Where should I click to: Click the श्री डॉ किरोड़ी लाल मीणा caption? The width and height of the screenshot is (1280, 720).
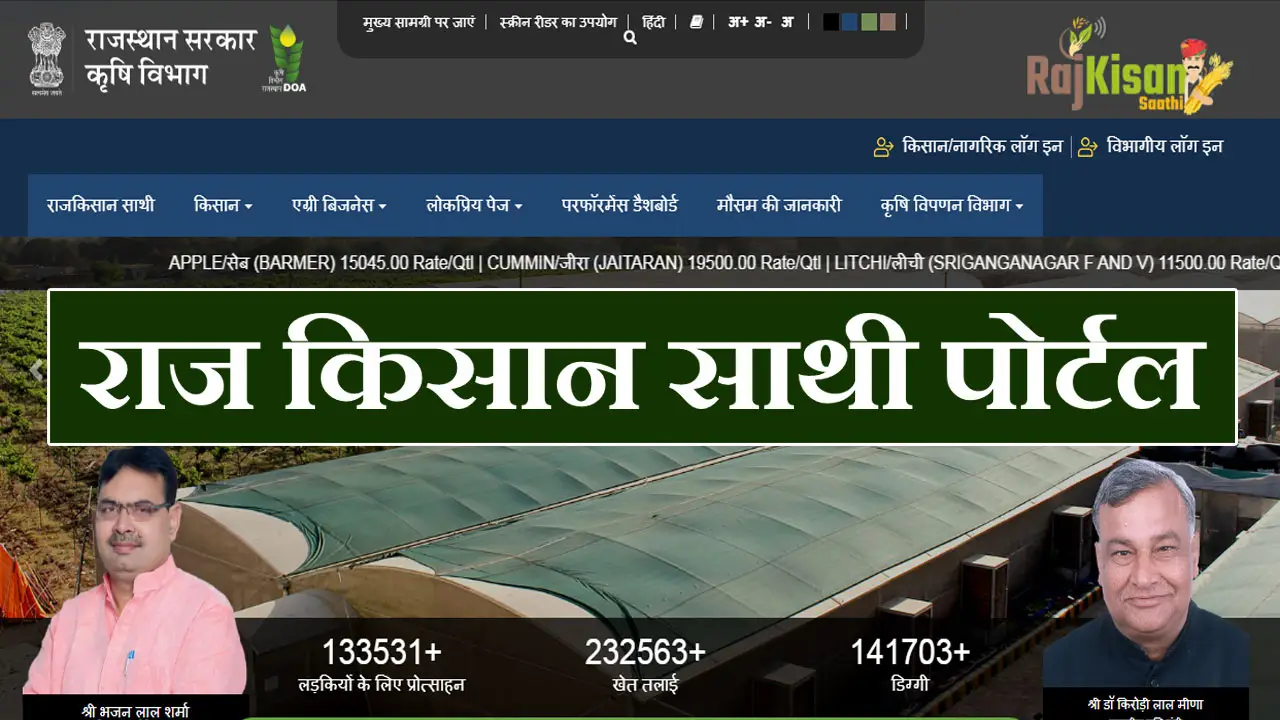1146,704
